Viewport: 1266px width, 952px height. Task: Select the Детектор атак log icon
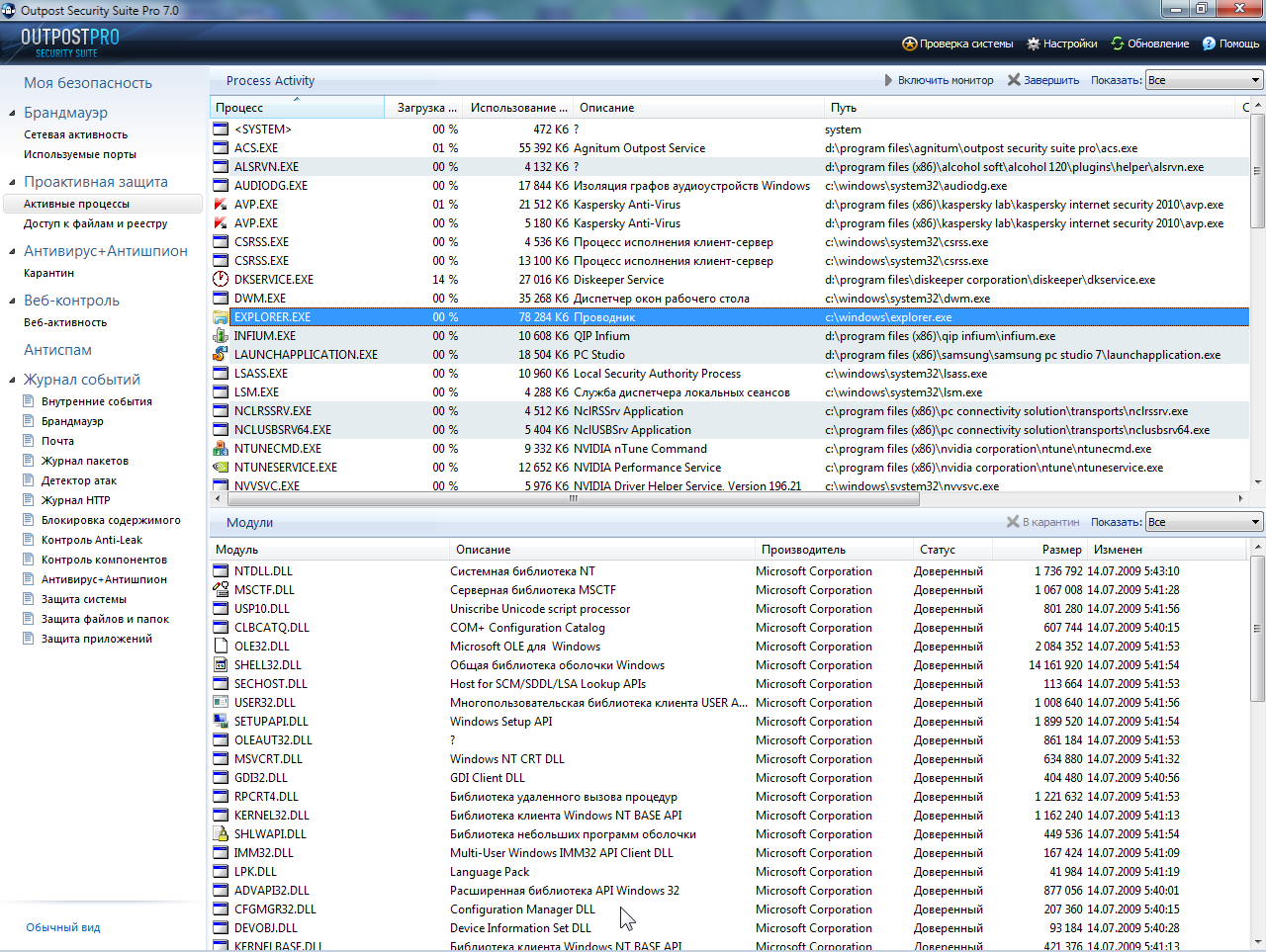(30, 480)
